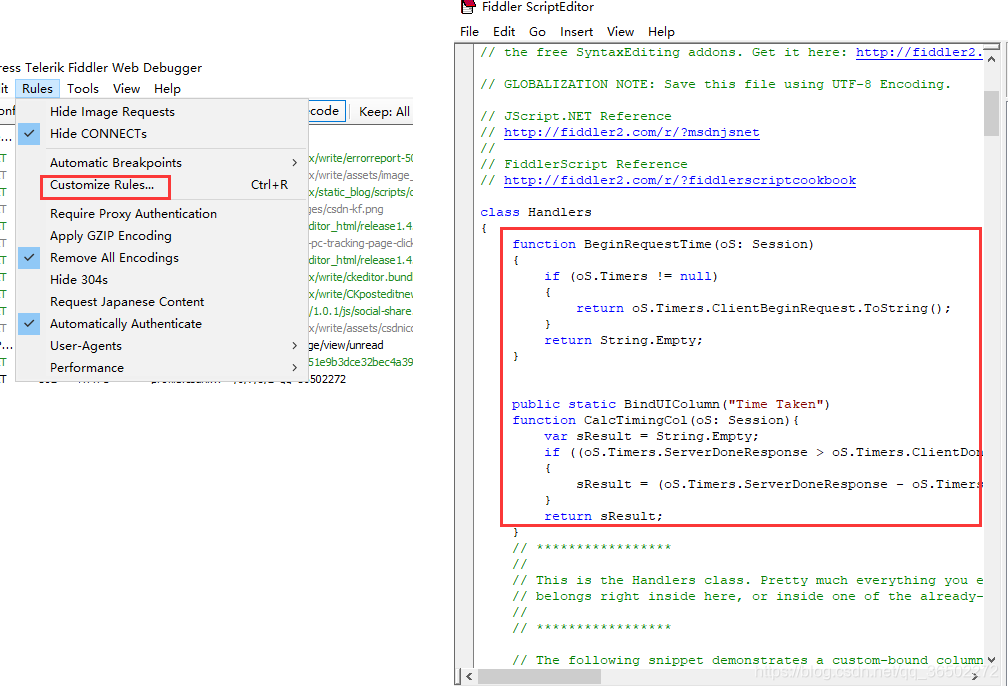Enable the Hide 304s rule

(x=162, y=280)
